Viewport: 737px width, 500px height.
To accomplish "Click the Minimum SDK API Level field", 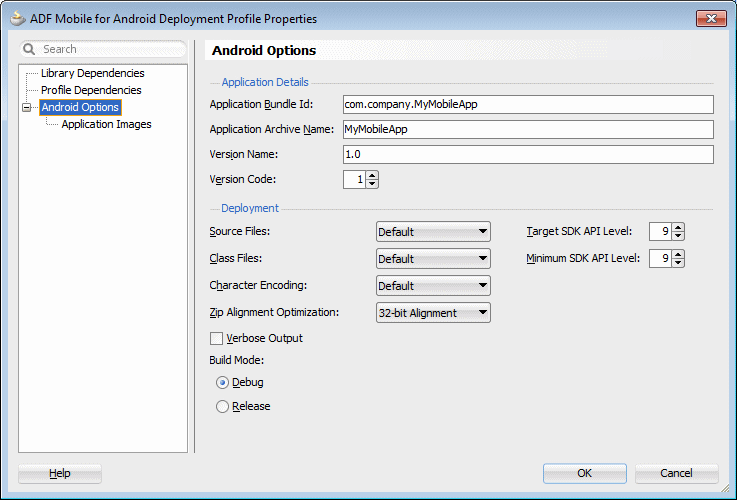I will point(660,258).
